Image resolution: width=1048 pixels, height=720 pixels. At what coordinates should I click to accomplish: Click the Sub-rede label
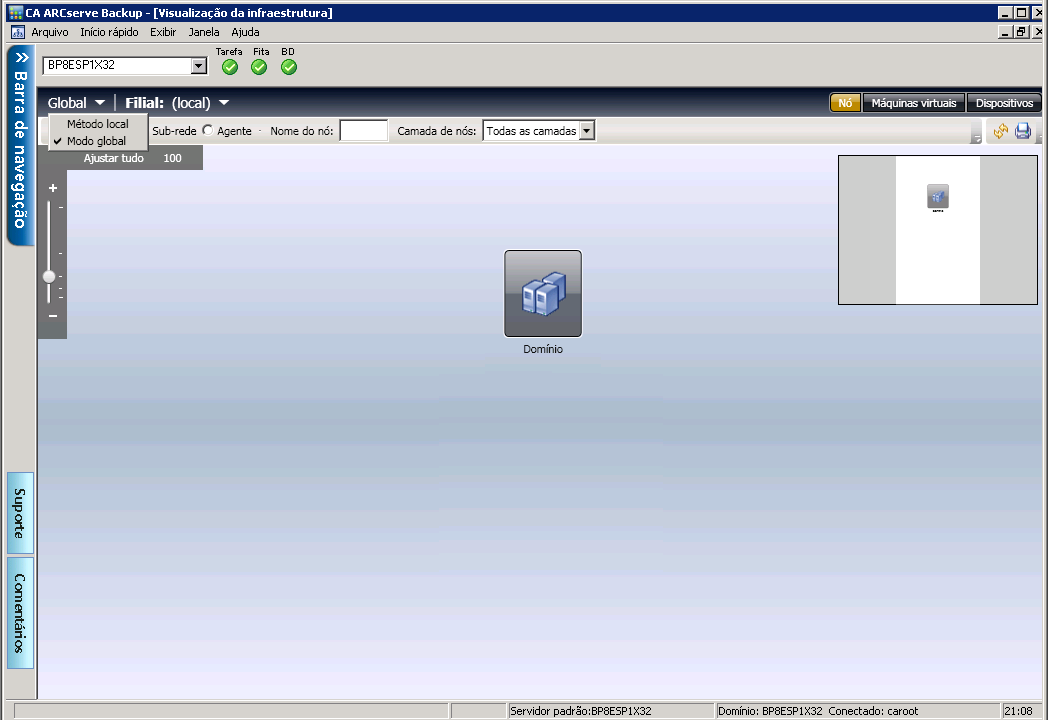pyautogui.click(x=174, y=131)
